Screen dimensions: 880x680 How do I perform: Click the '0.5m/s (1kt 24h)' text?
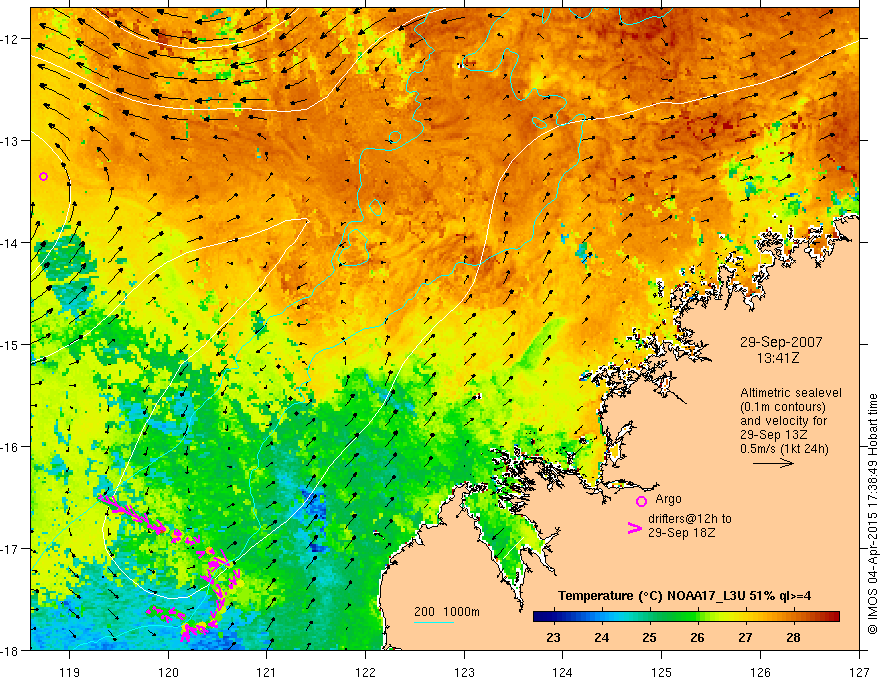(784, 448)
